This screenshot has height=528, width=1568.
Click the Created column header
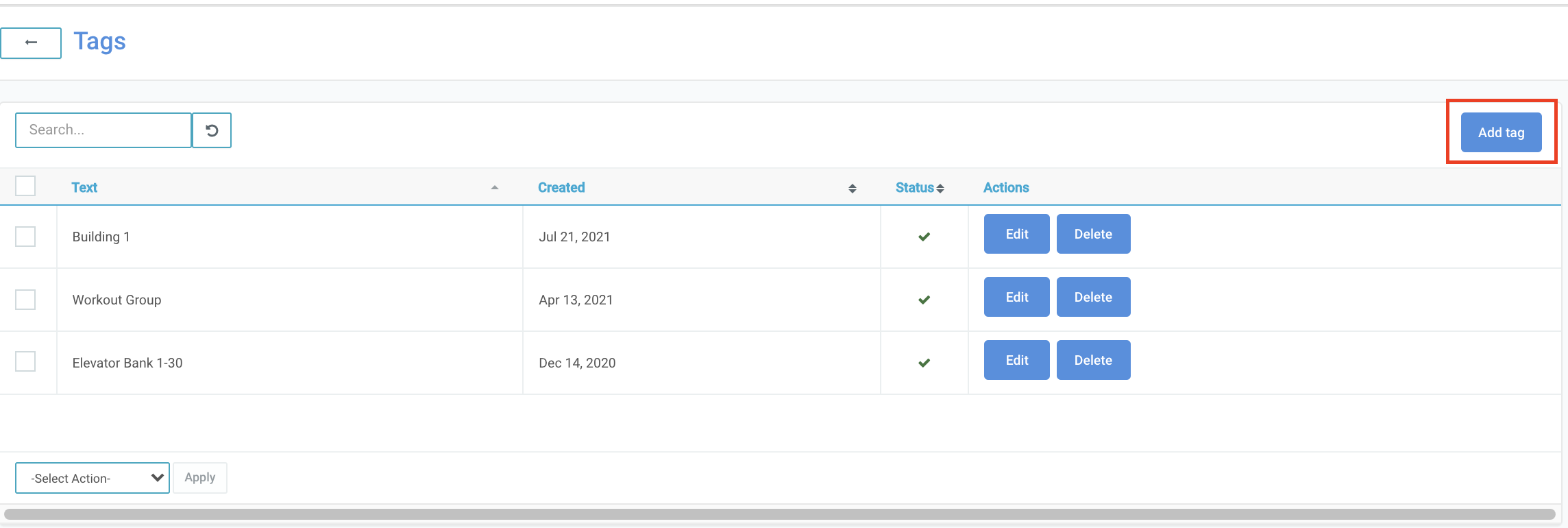tap(561, 188)
